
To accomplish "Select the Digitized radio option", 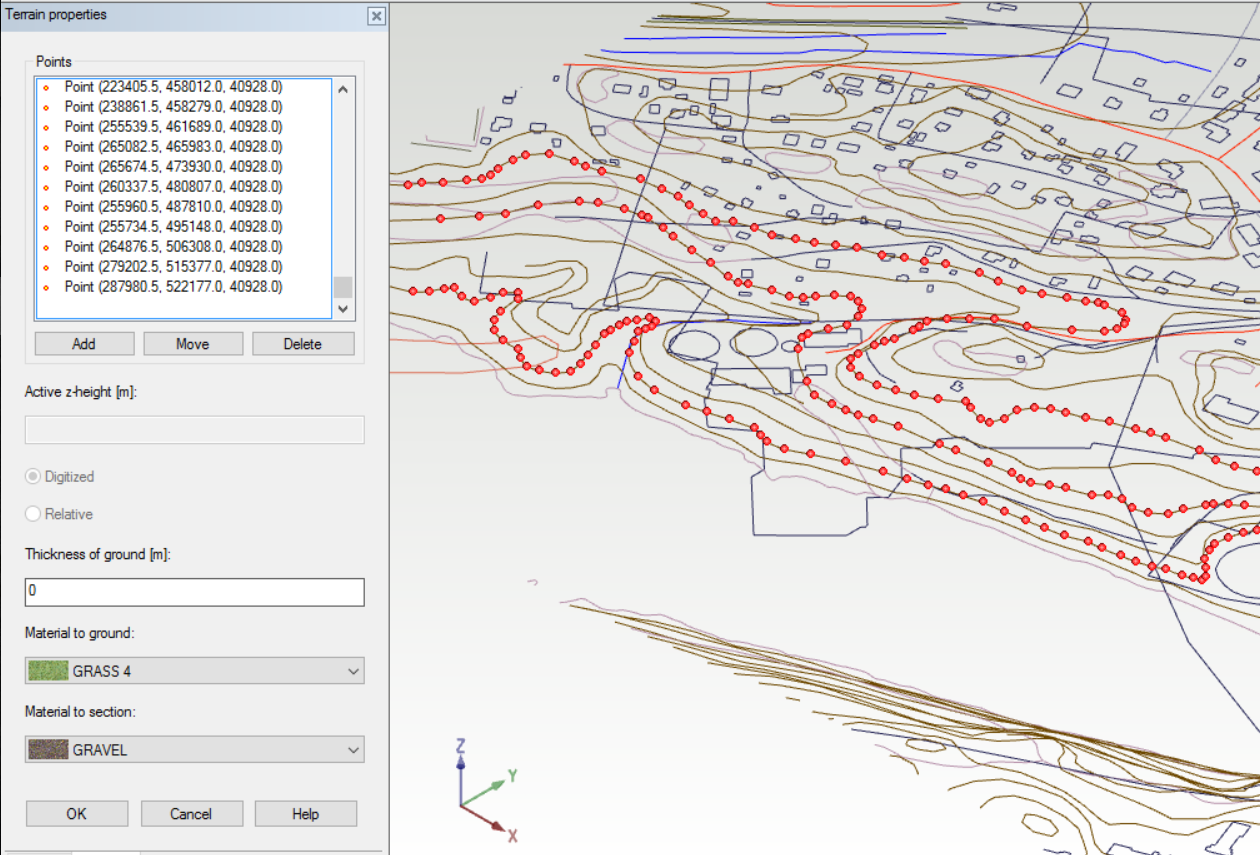I will [x=33, y=477].
